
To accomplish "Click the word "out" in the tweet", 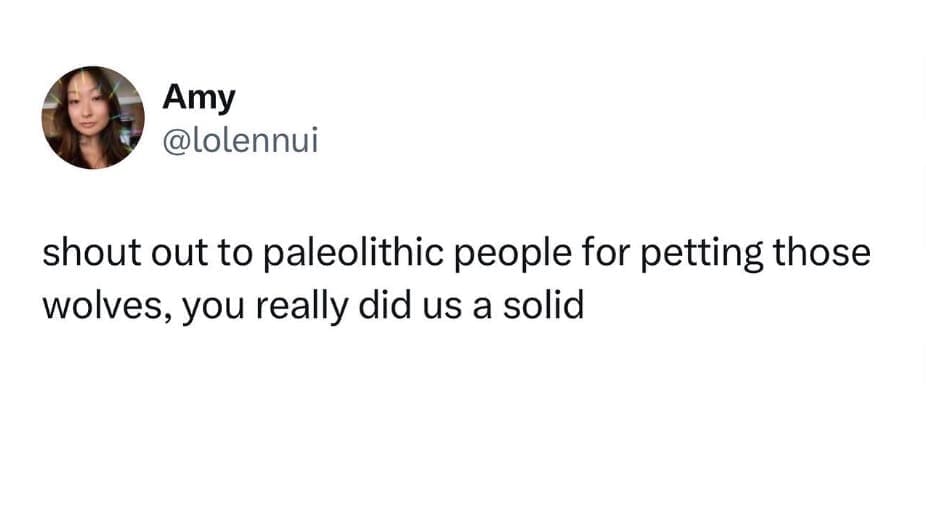I will [x=174, y=254].
